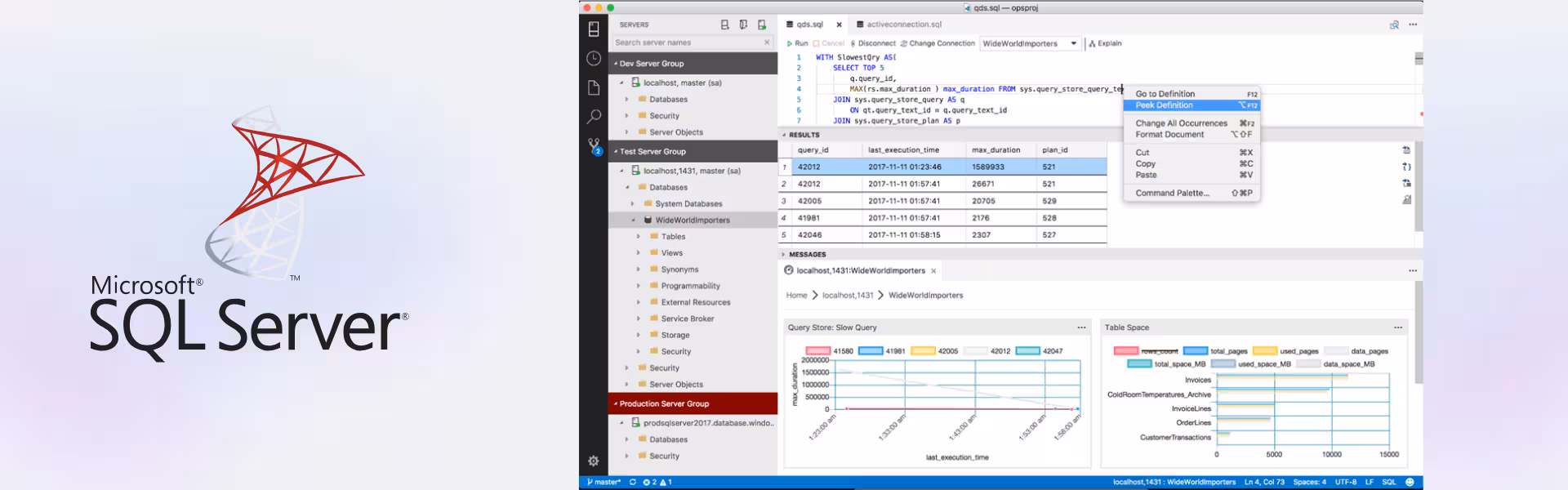Viewport: 1568px width, 490px height.
Task: Click the New Connection icon in Servers header
Action: 724,24
